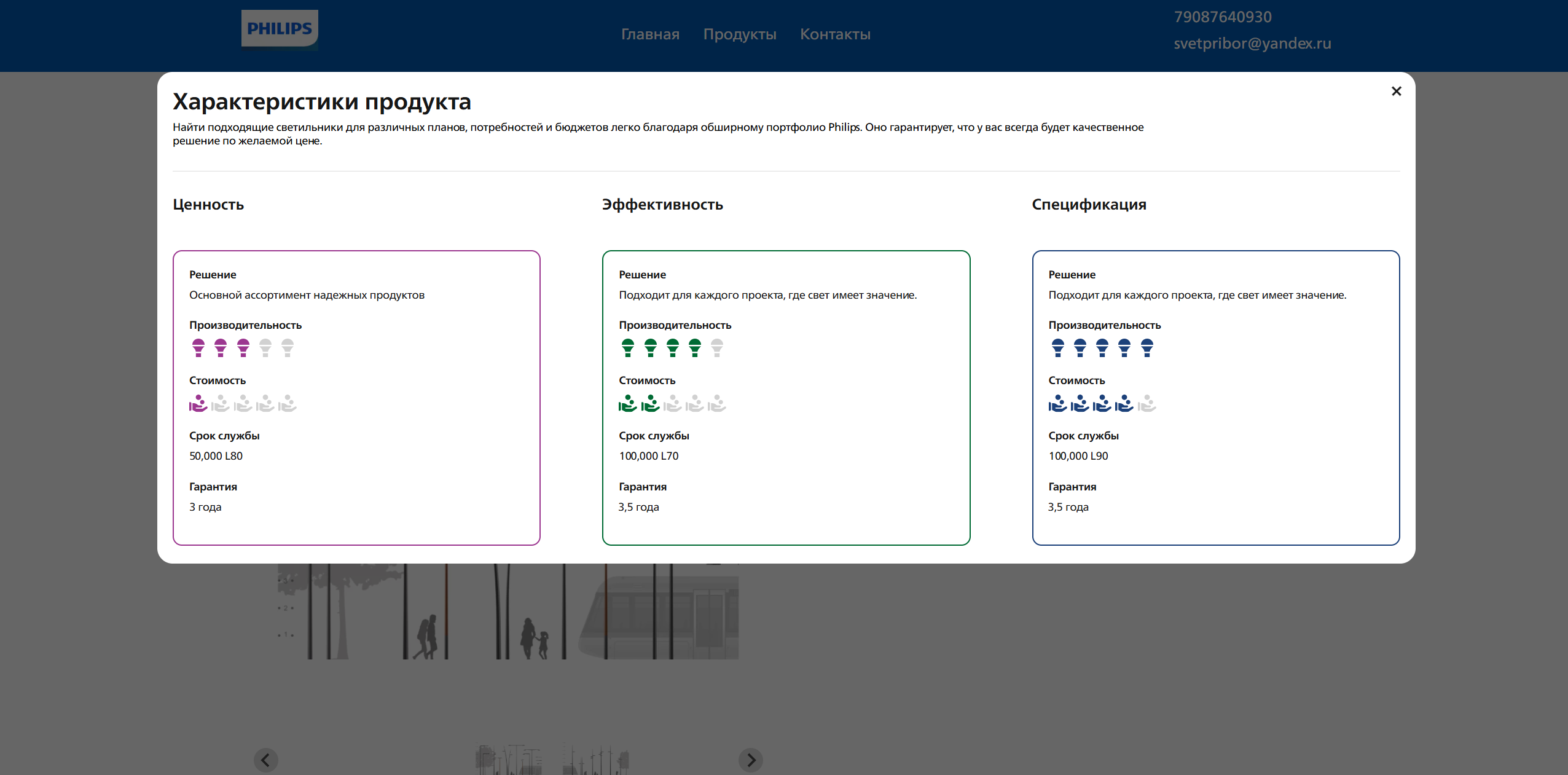Select the Эффективность heading
1568x775 pixels.
pos(662,205)
